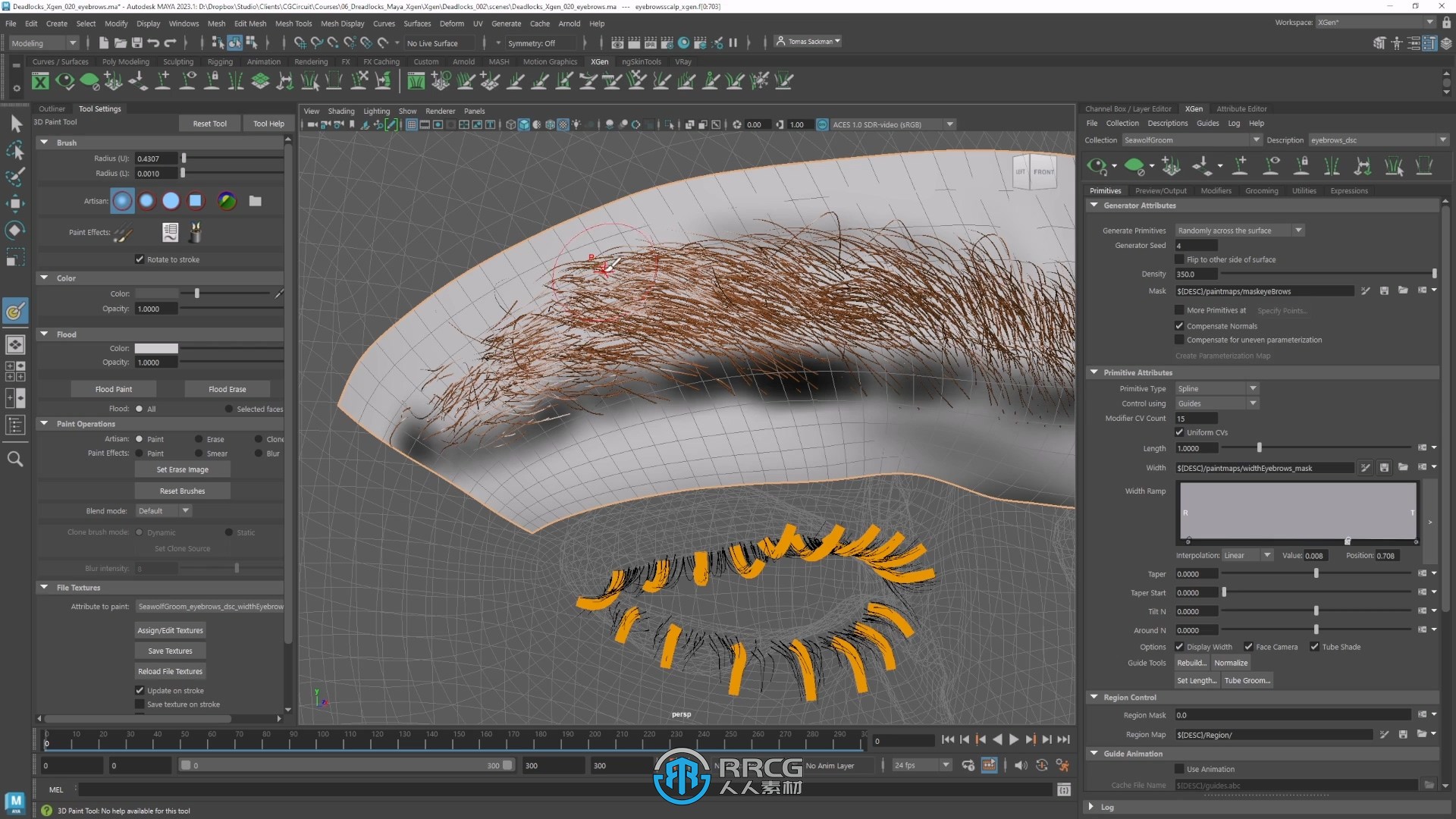Screen dimensions: 1456x819
Task: Play forward on the timeline
Action: tap(1014, 739)
